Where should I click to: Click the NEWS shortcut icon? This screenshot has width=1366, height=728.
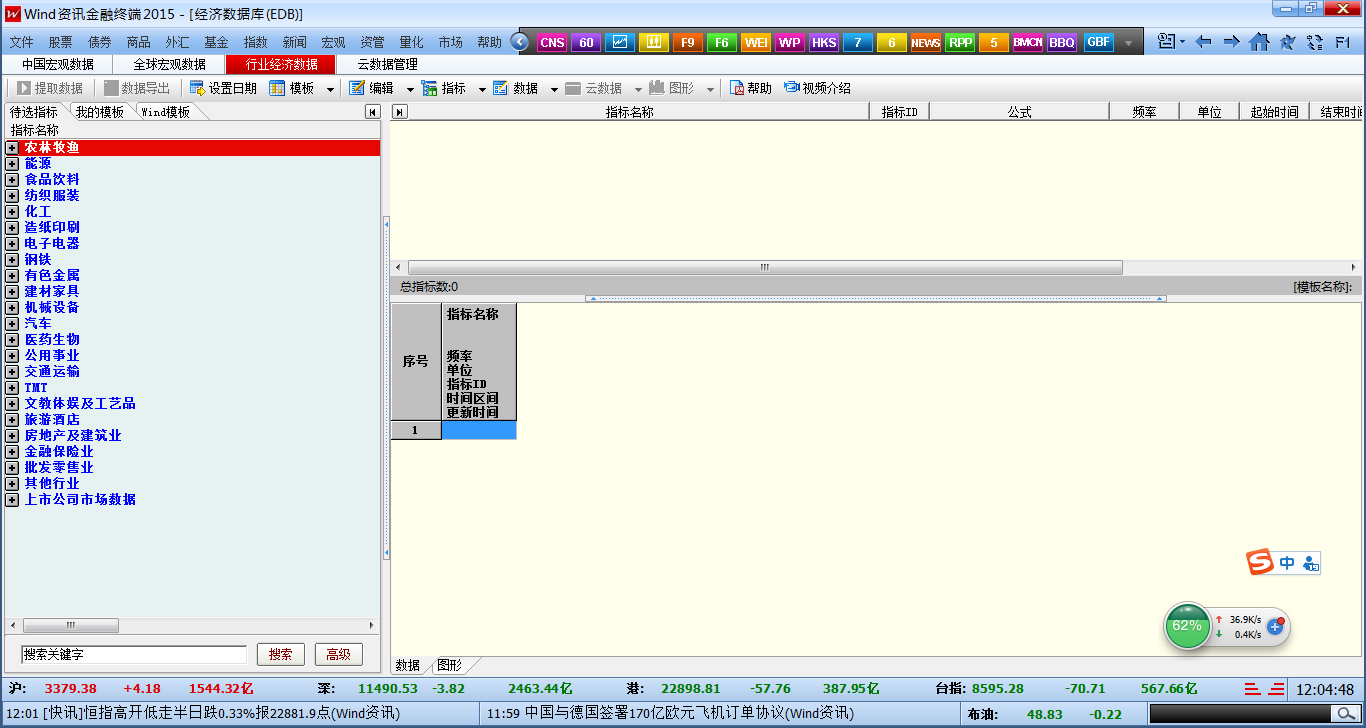click(926, 42)
